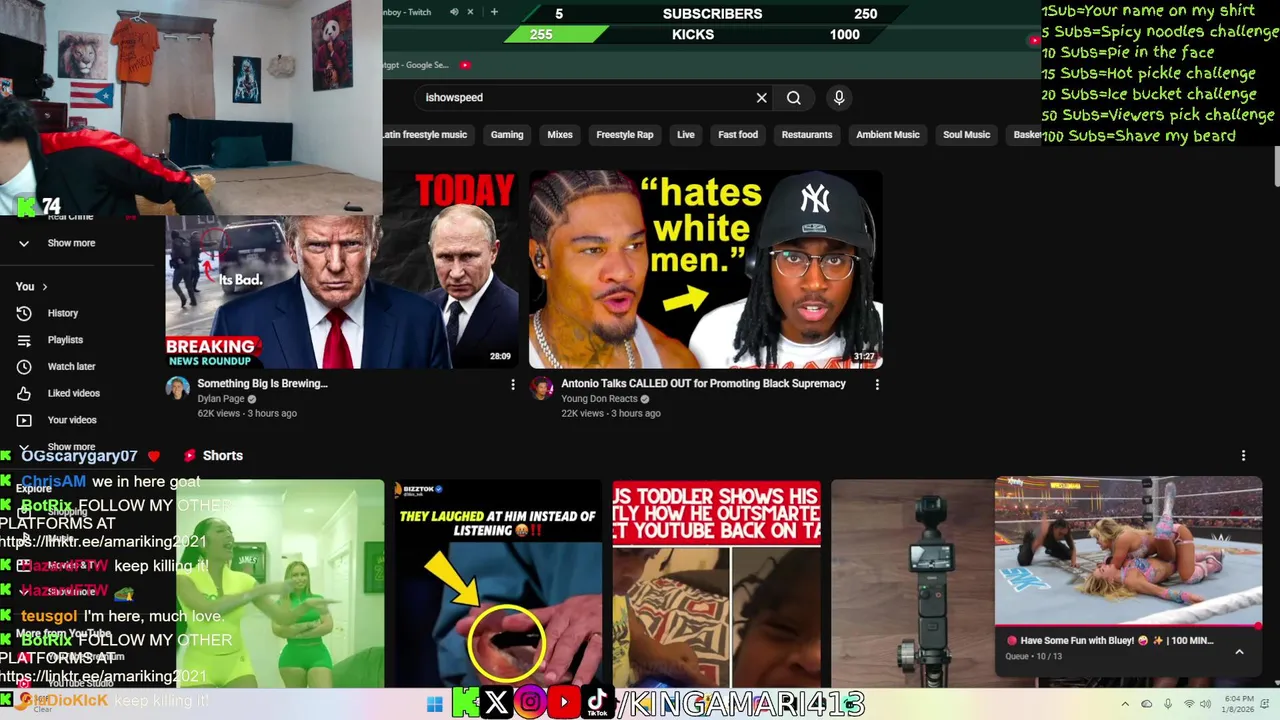Select the Soul Music chip

tap(967, 135)
